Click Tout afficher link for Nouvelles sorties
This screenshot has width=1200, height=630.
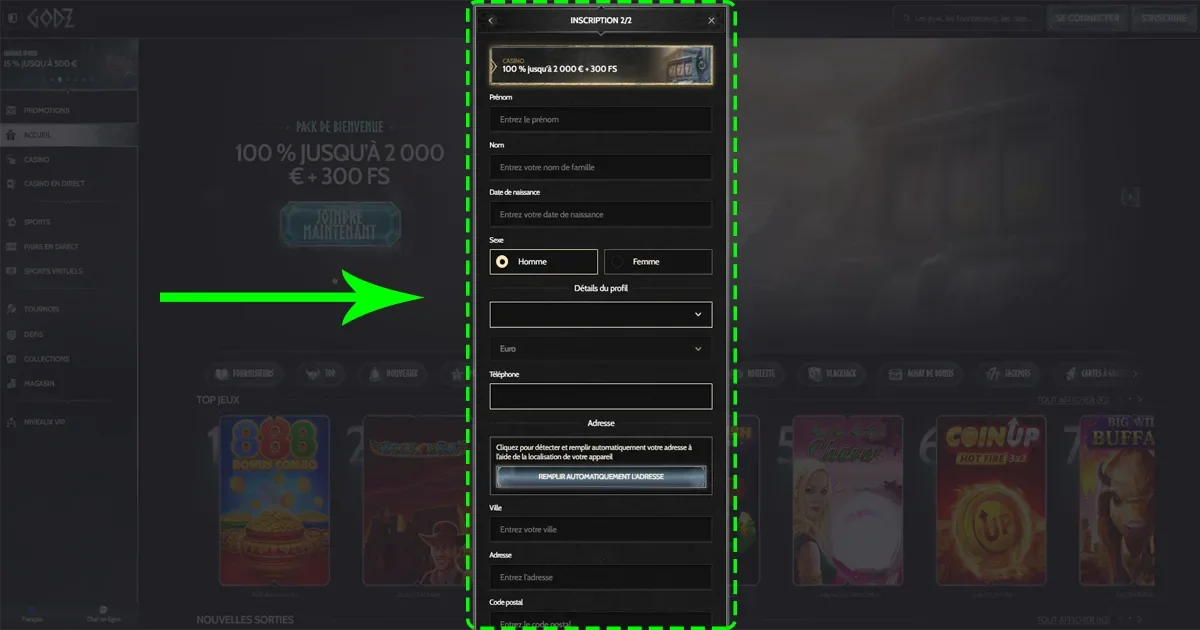pos(1074,621)
